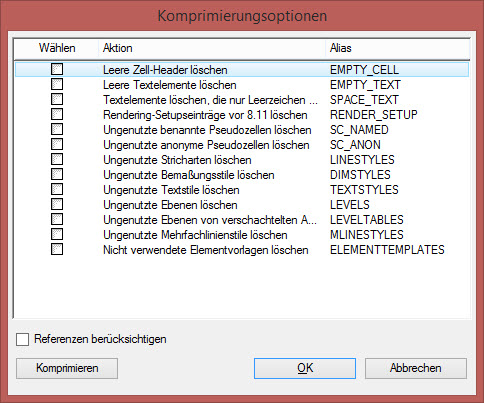The width and height of the screenshot is (484, 403).
Task: Enable the LEVELTABLES row checkbox
Action: [57, 219]
